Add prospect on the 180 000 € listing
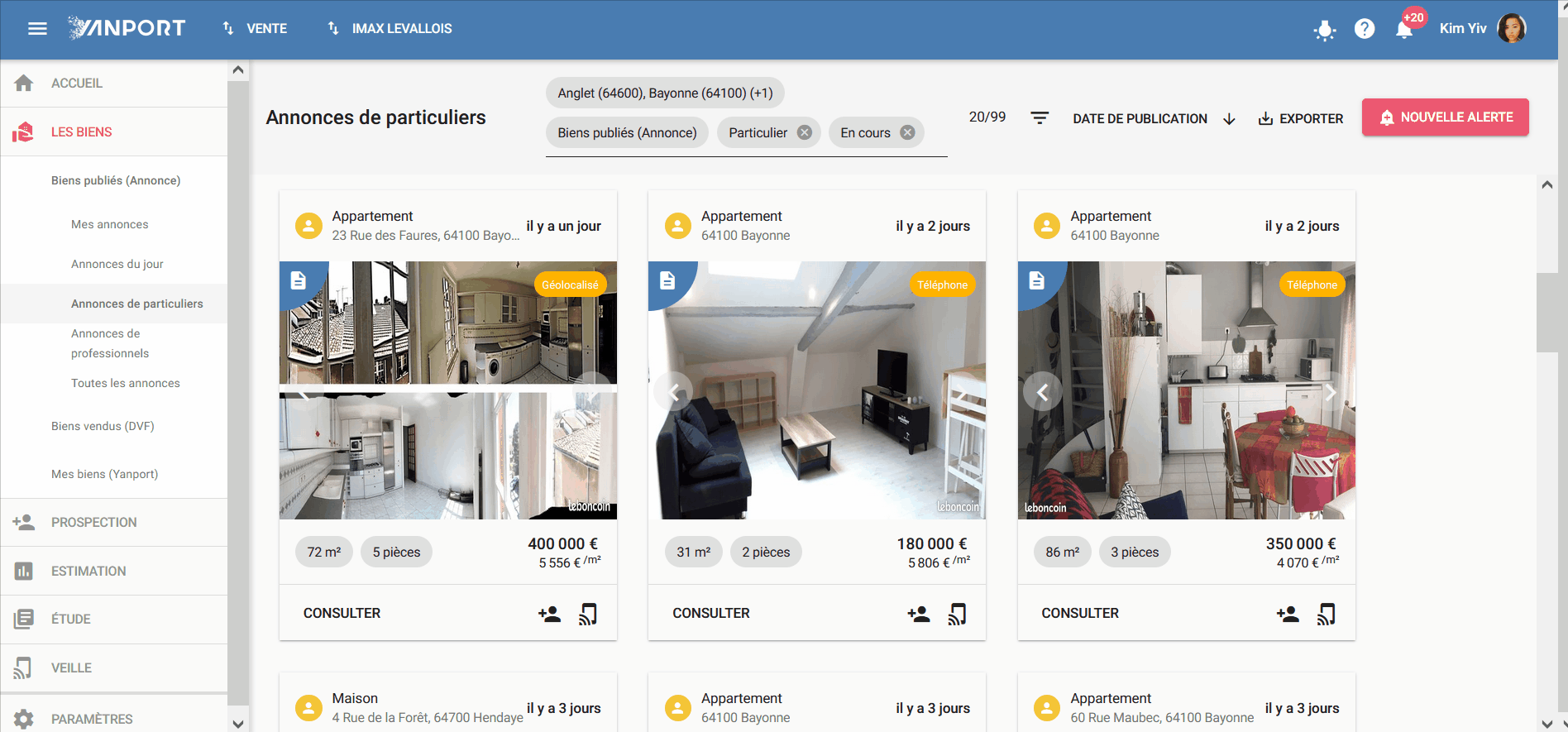This screenshot has height=732, width=1568. (x=918, y=614)
